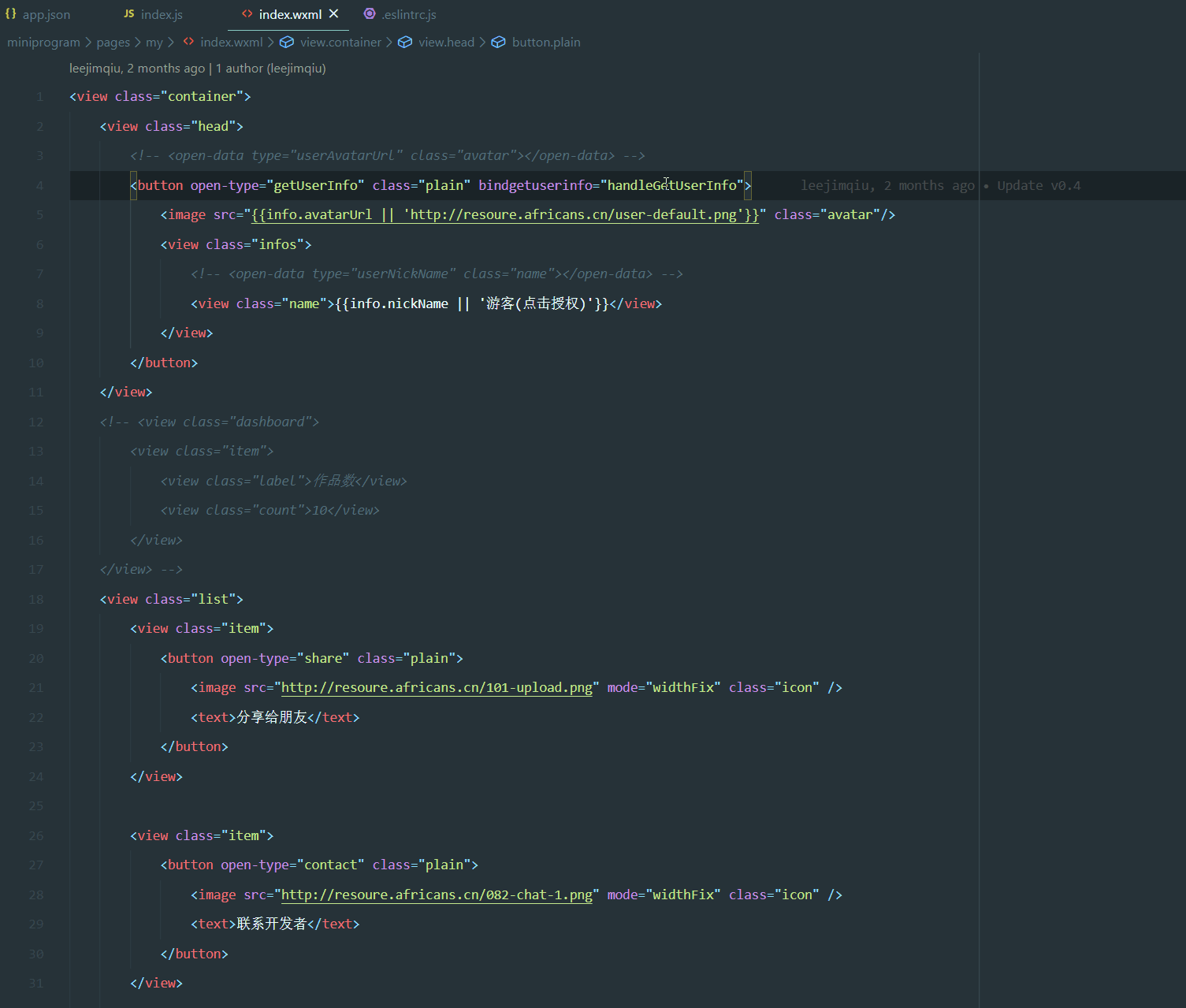Click 'avatar' class value on line 5

coord(850,214)
